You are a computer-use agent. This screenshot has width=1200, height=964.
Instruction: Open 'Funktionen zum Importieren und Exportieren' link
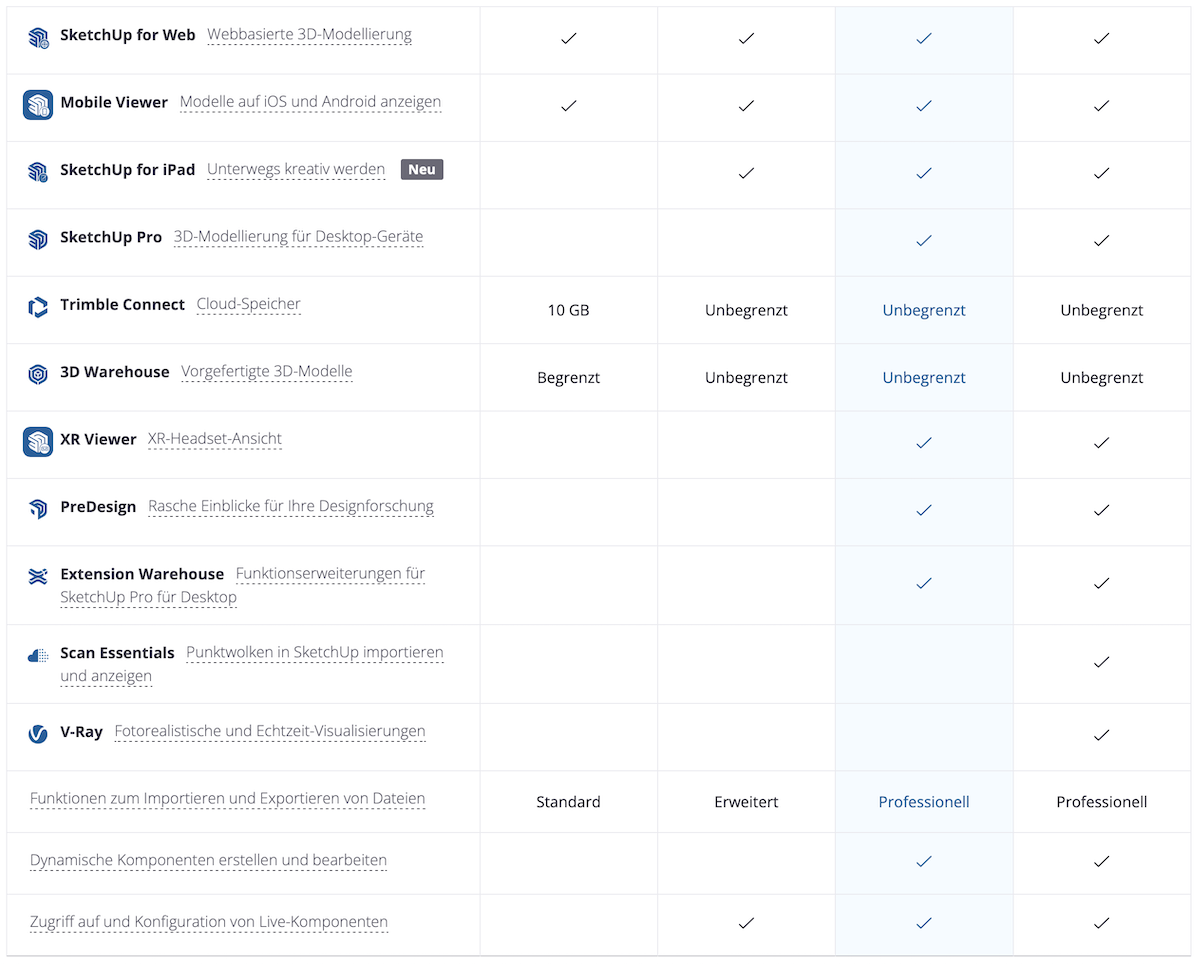tap(228, 799)
